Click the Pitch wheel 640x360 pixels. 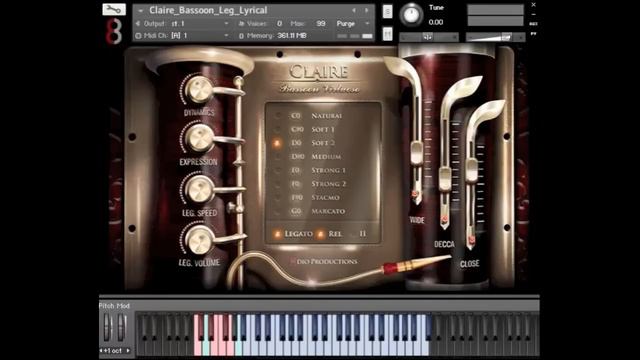pyautogui.click(x=107, y=327)
